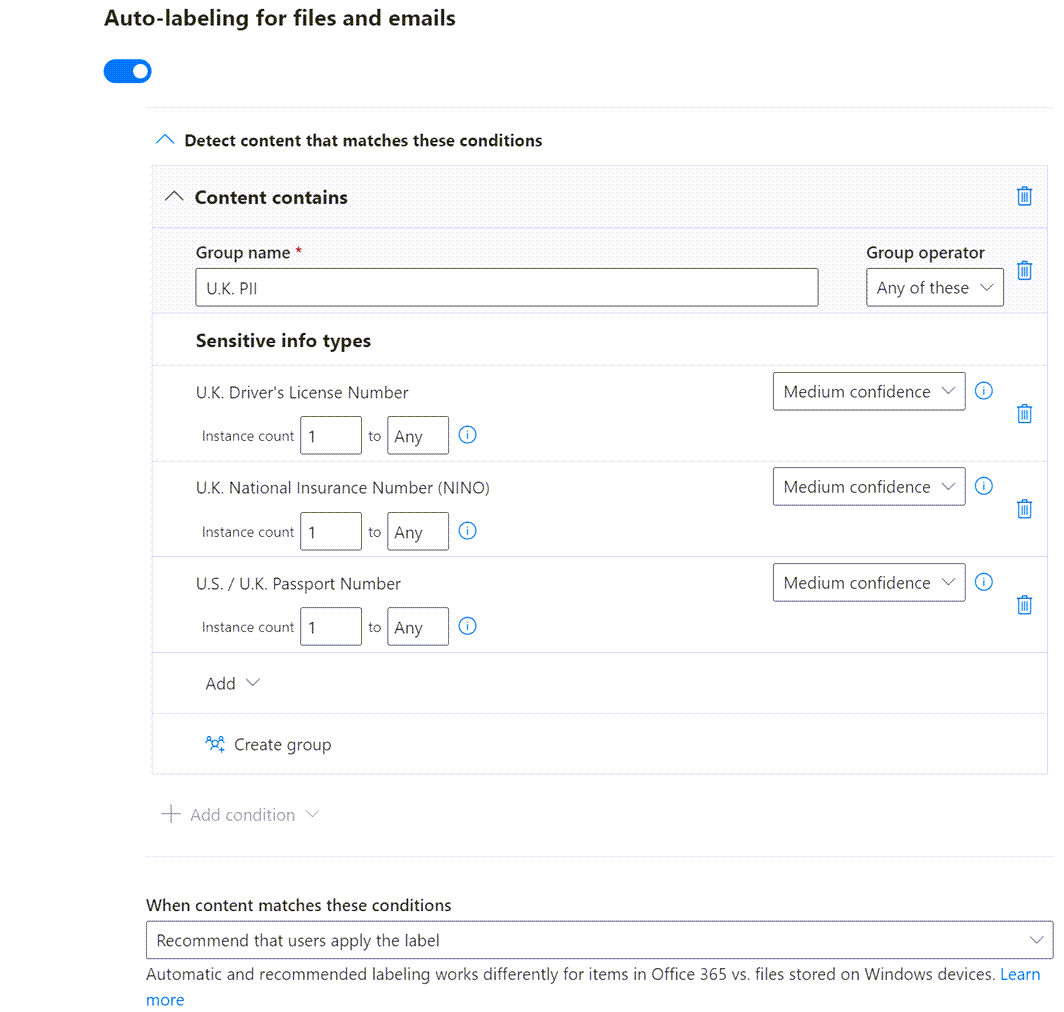
Task: Change Driver's License confidence level dropdown
Action: (868, 392)
